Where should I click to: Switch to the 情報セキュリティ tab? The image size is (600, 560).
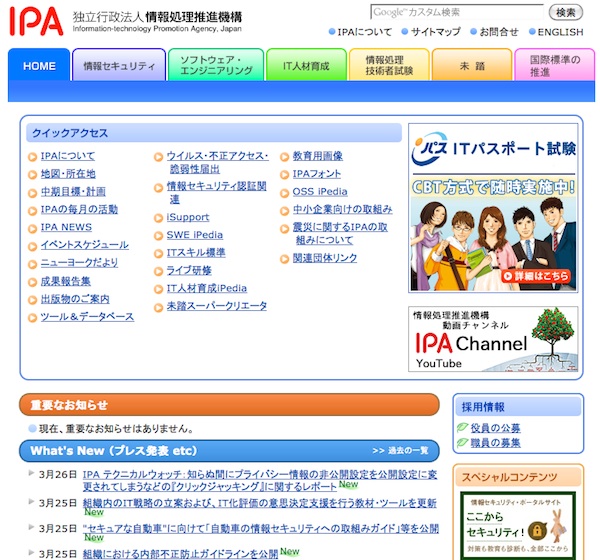(x=119, y=66)
